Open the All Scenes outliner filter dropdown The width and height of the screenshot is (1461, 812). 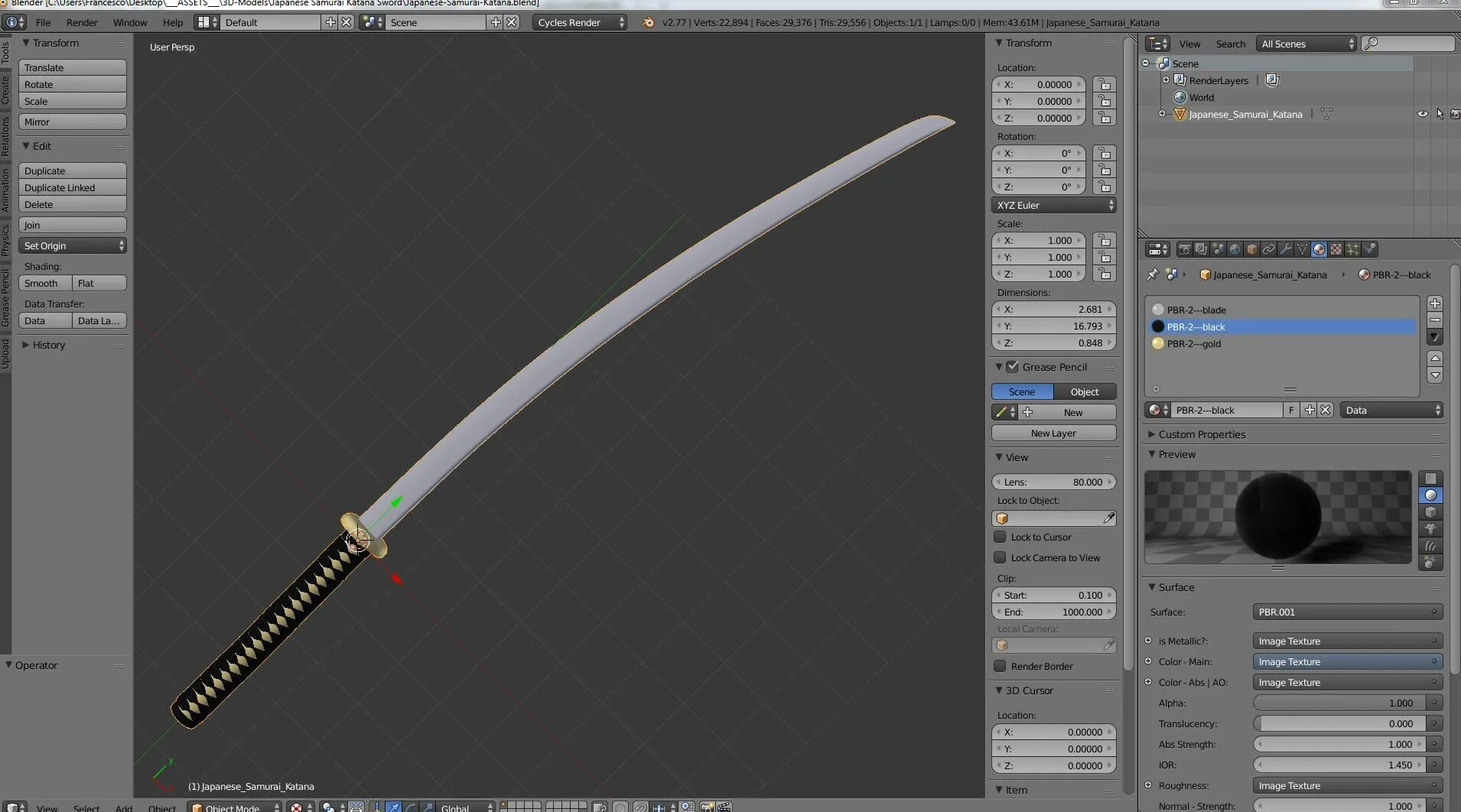(1306, 44)
